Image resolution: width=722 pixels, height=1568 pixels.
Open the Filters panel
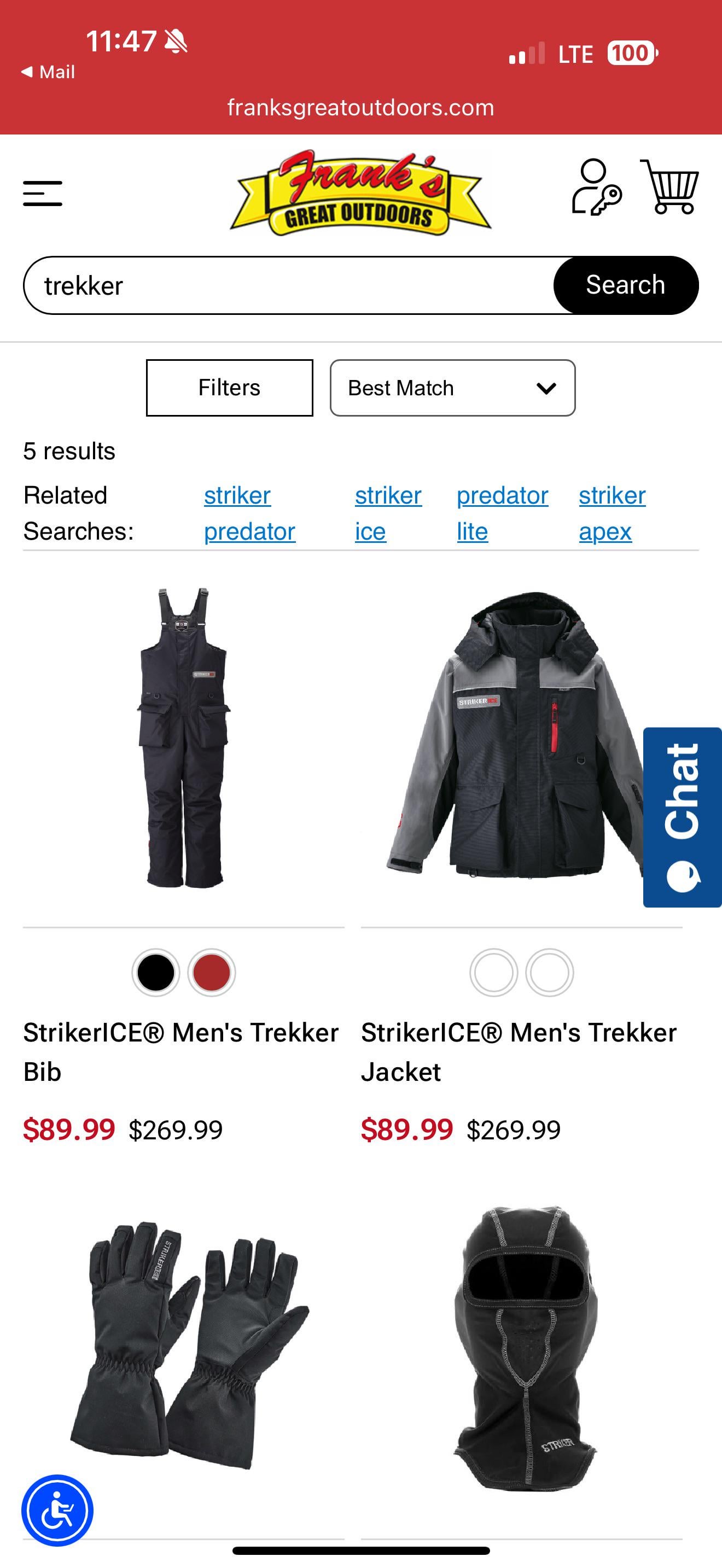[x=230, y=388]
